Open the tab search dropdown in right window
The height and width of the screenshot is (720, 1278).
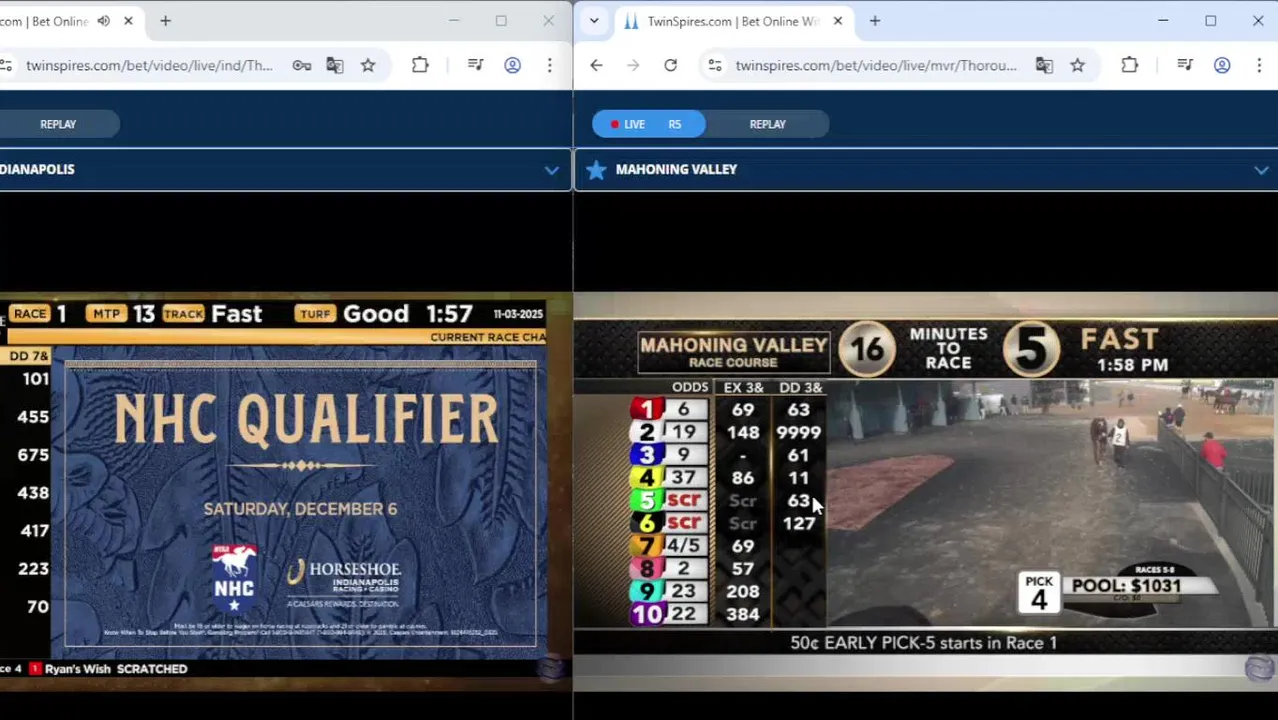[594, 21]
